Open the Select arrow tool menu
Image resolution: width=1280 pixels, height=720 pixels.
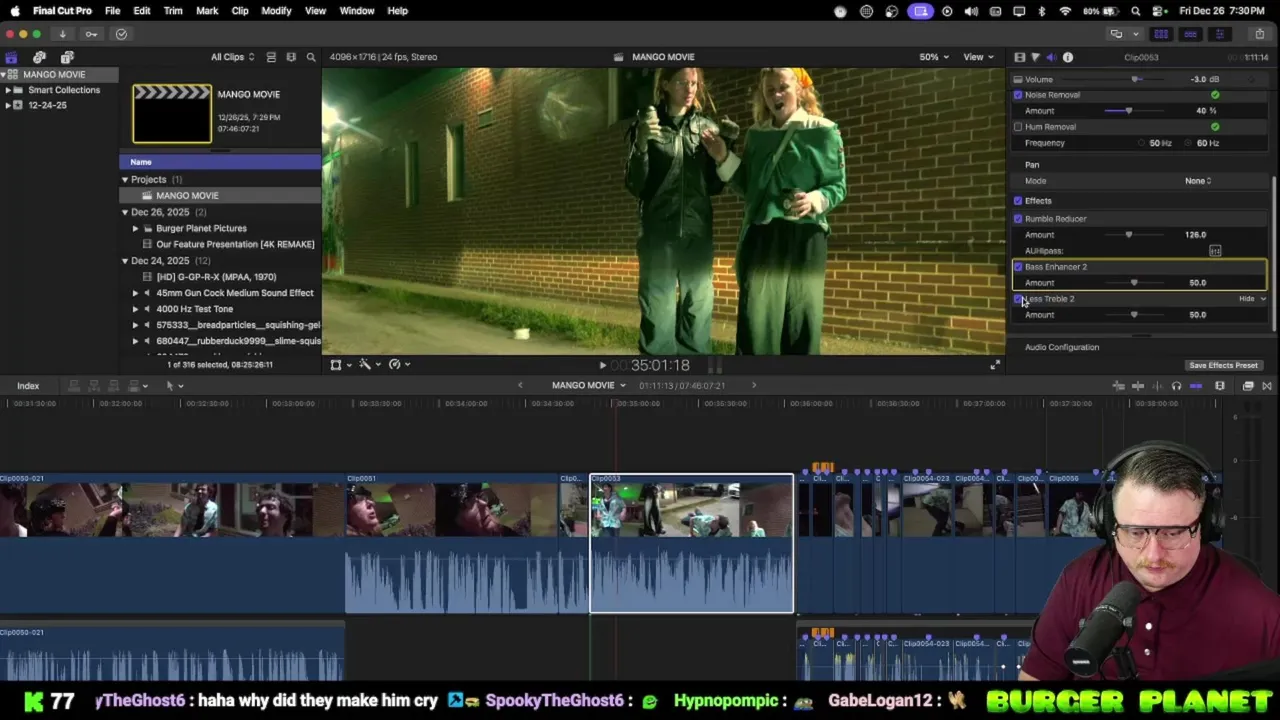[173, 385]
